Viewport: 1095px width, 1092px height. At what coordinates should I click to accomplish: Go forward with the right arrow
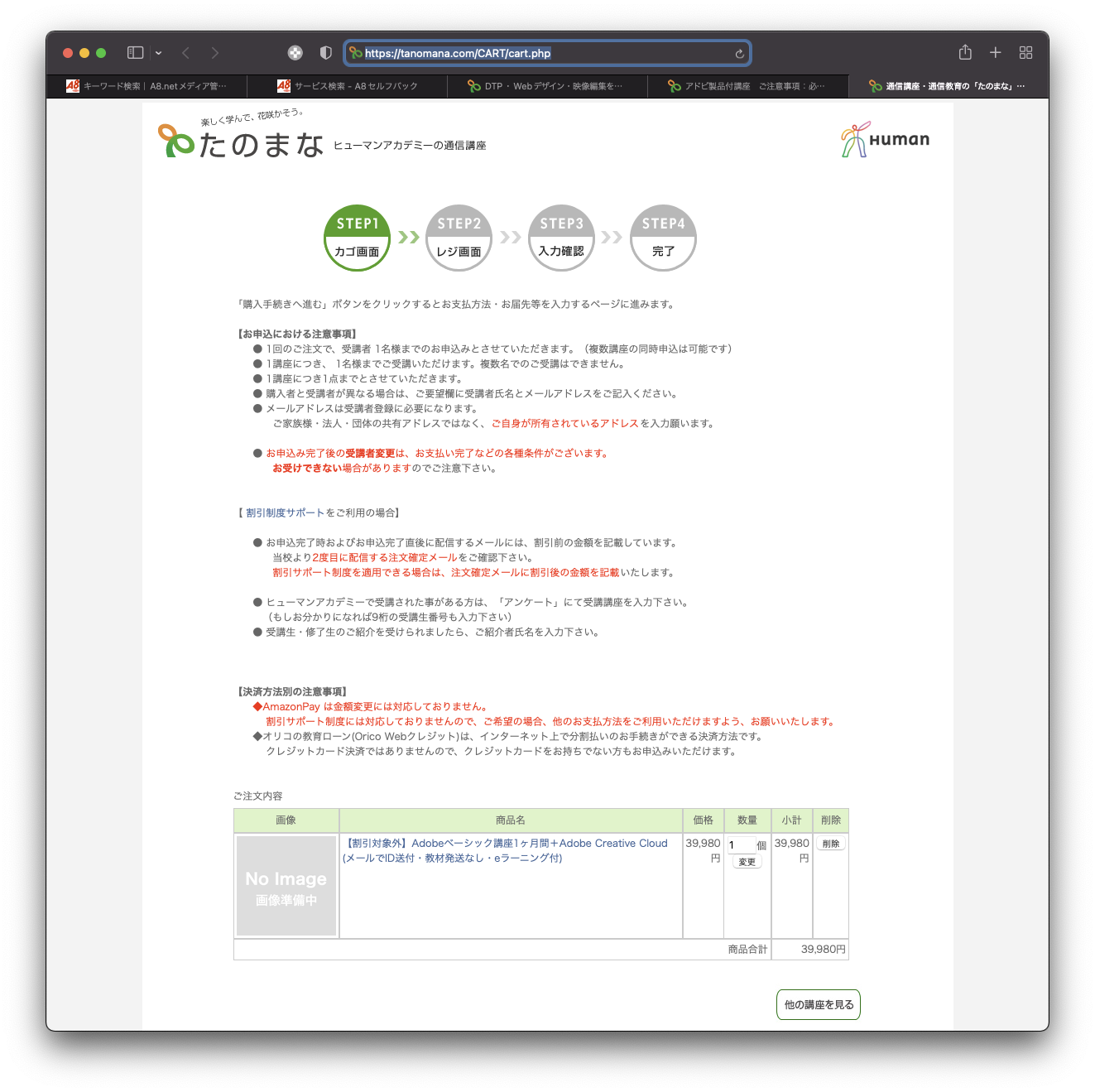[x=215, y=53]
